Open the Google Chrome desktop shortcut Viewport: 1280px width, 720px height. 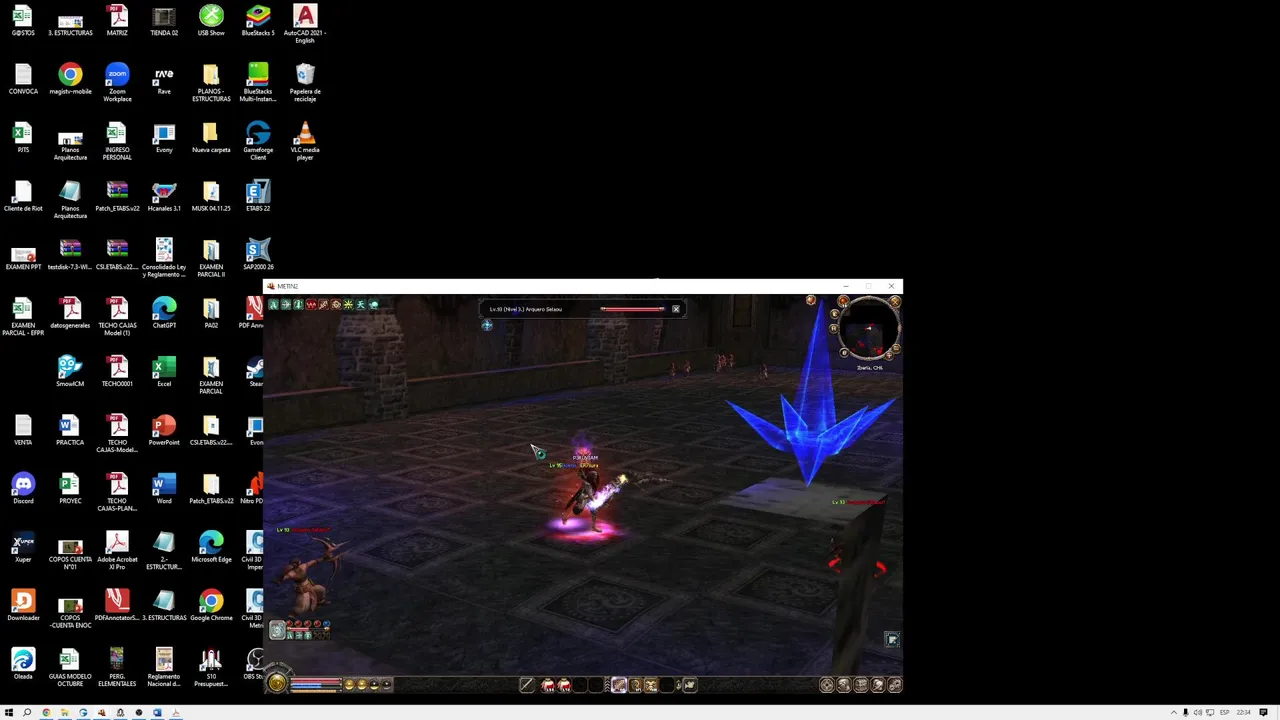(x=211, y=606)
